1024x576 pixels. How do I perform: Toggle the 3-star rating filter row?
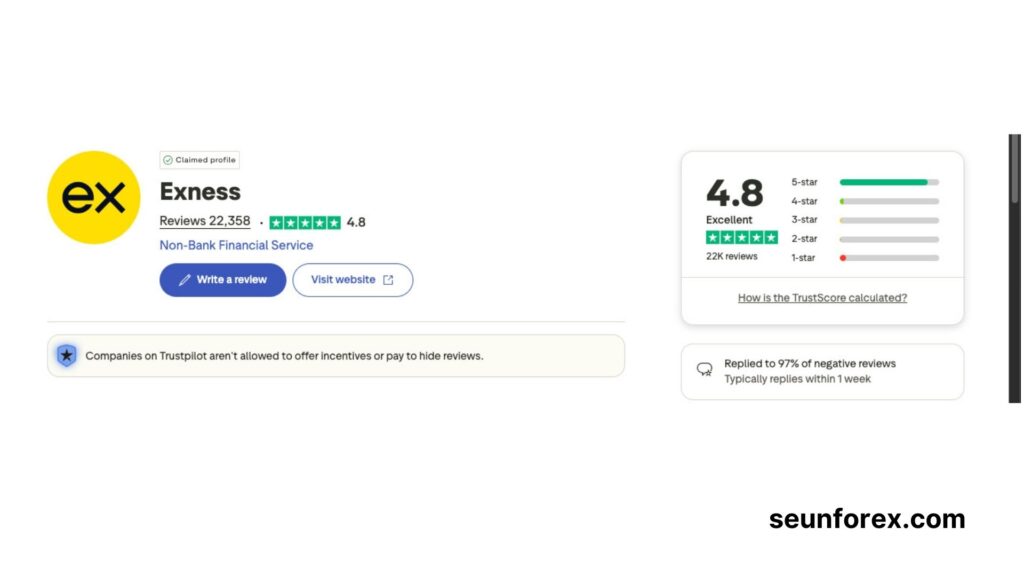[x=865, y=220]
